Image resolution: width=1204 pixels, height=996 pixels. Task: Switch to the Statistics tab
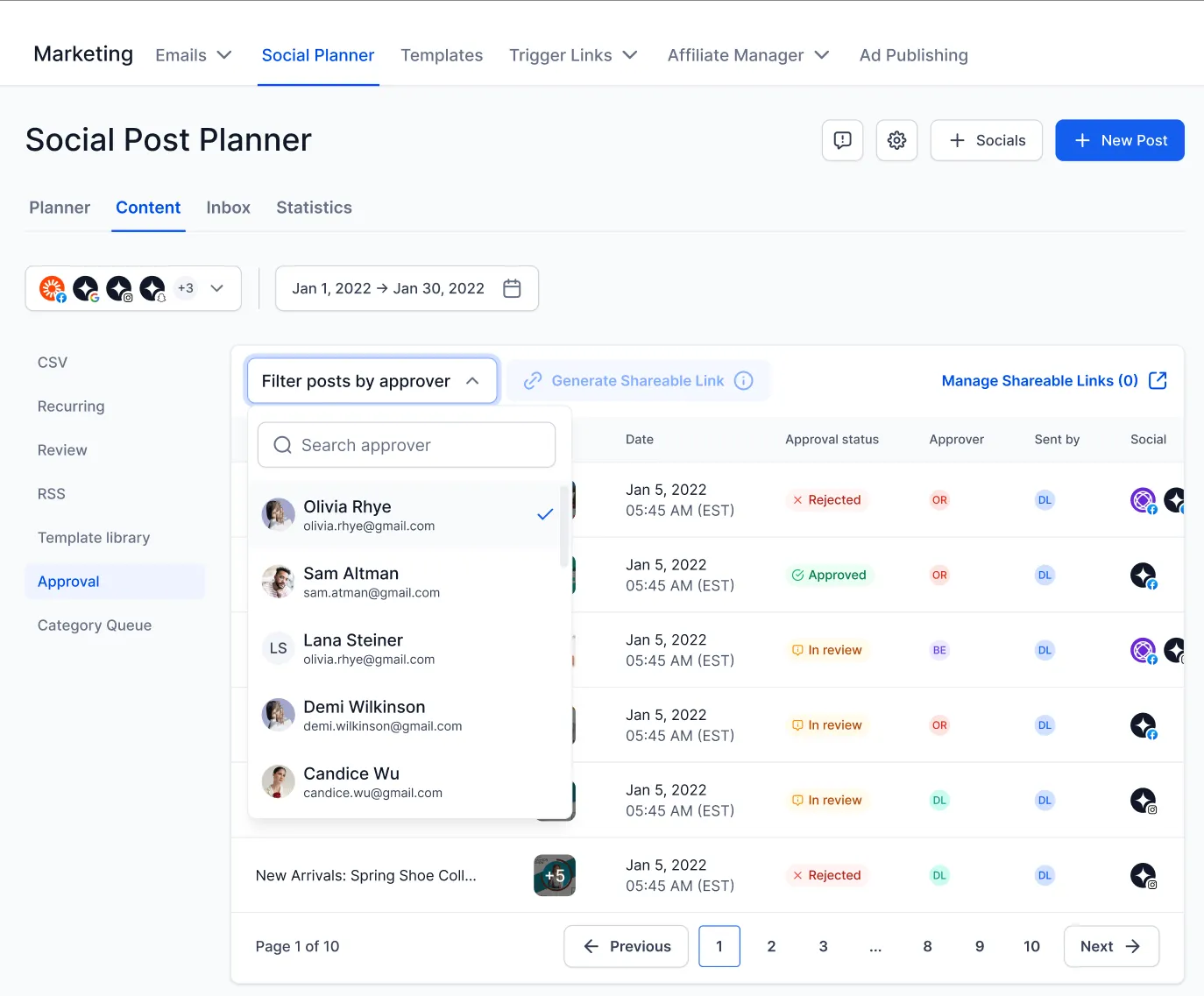[x=314, y=208]
